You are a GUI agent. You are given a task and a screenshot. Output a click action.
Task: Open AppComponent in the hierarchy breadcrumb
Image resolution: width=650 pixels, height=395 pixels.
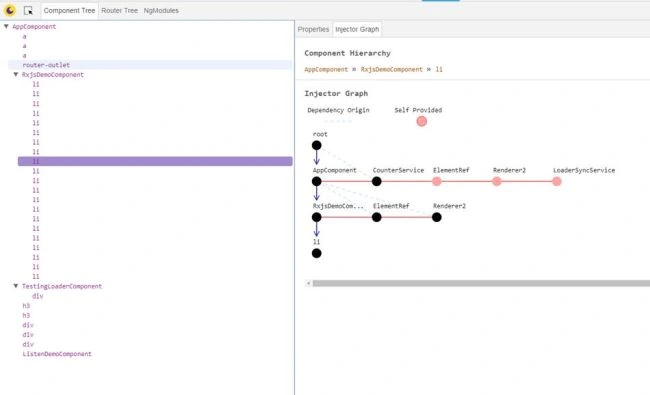[326, 70]
